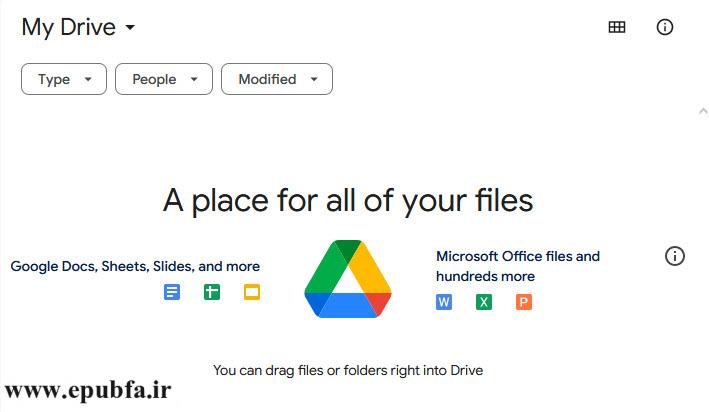The image size is (709, 412).
Task: Click the Google Docs blue icon
Action: tap(172, 292)
